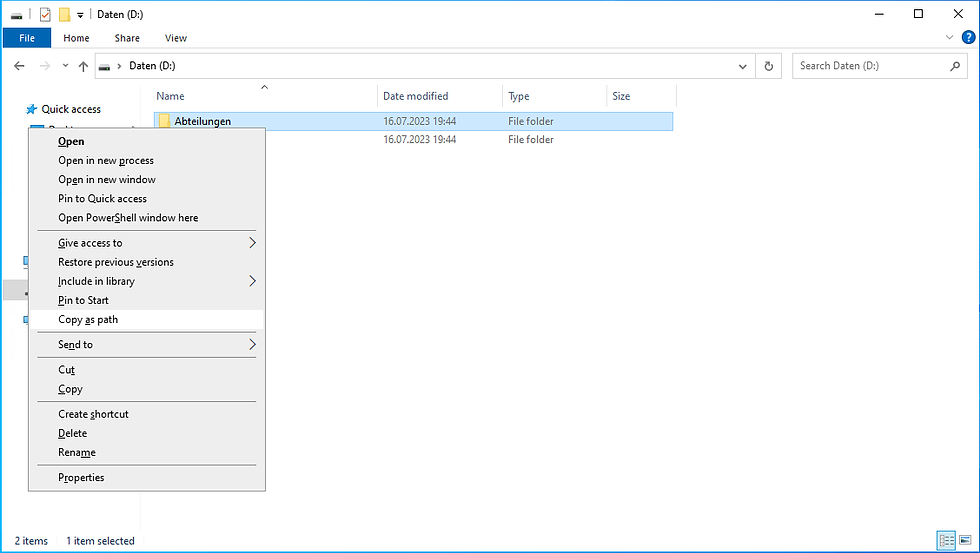The width and height of the screenshot is (980, 553).
Task: Choose Cut in context menu
Action: 147,370
